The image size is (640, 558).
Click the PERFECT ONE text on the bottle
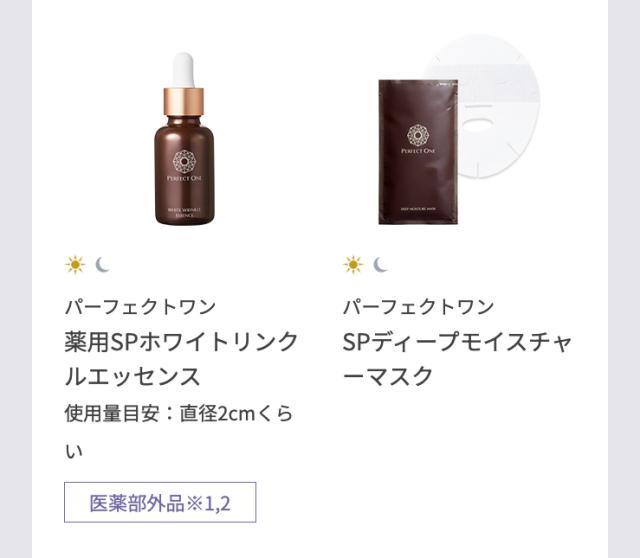point(184,178)
